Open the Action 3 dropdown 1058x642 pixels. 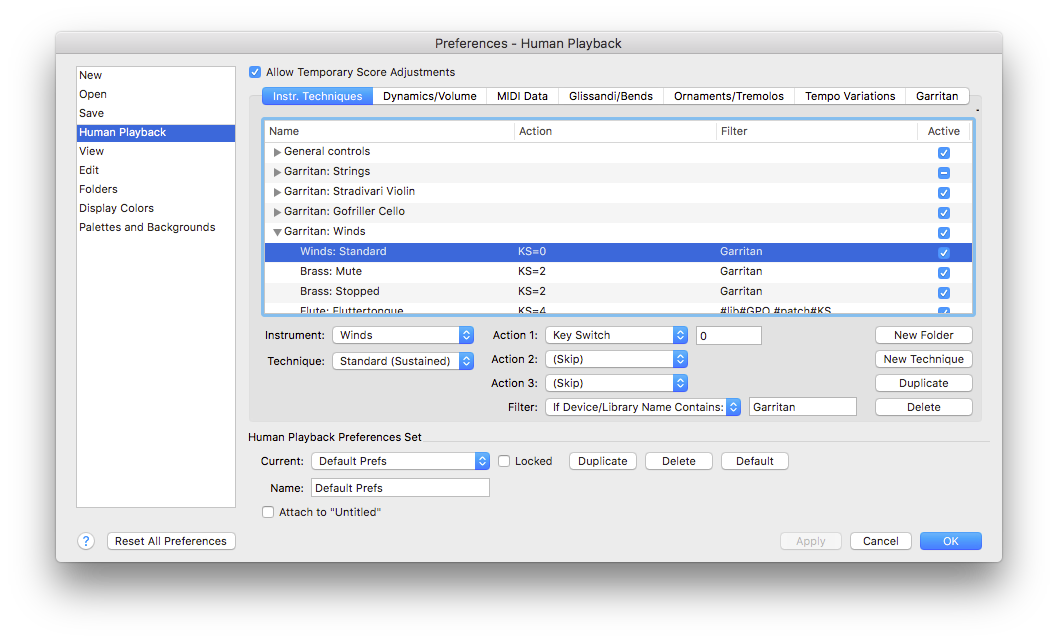(x=616, y=383)
